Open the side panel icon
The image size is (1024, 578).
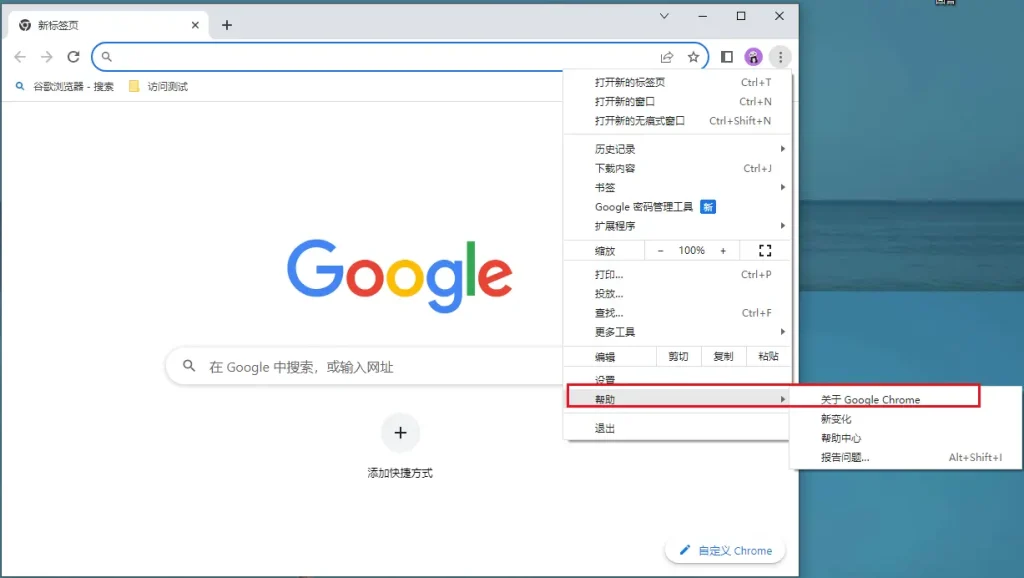click(x=727, y=57)
